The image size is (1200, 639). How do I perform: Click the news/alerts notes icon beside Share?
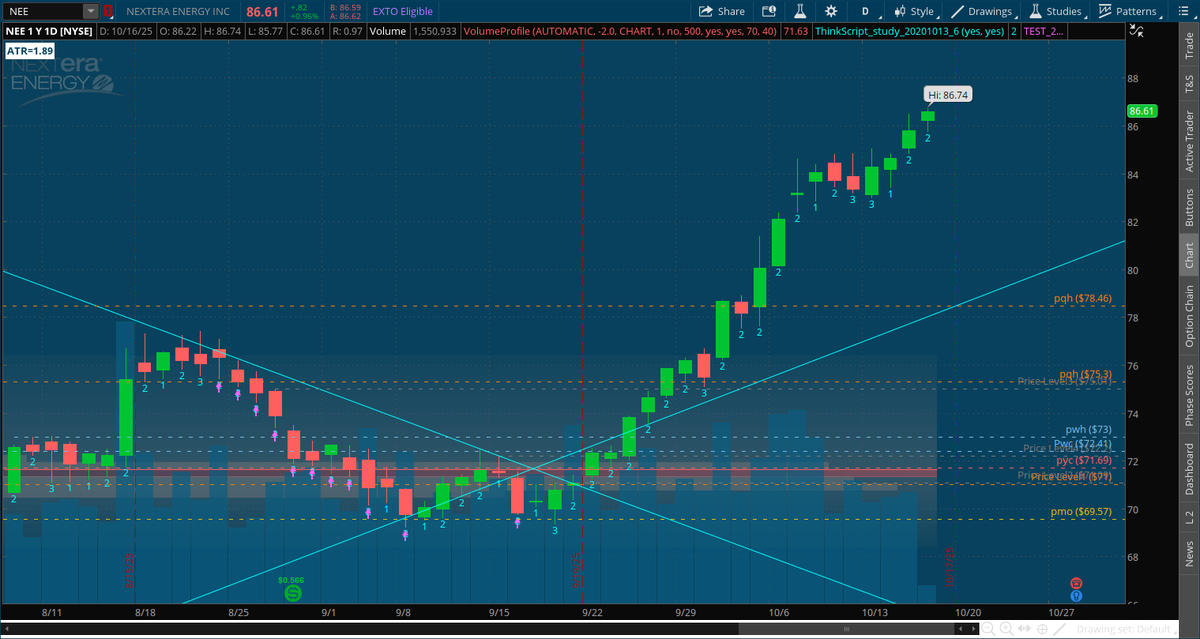(769, 12)
